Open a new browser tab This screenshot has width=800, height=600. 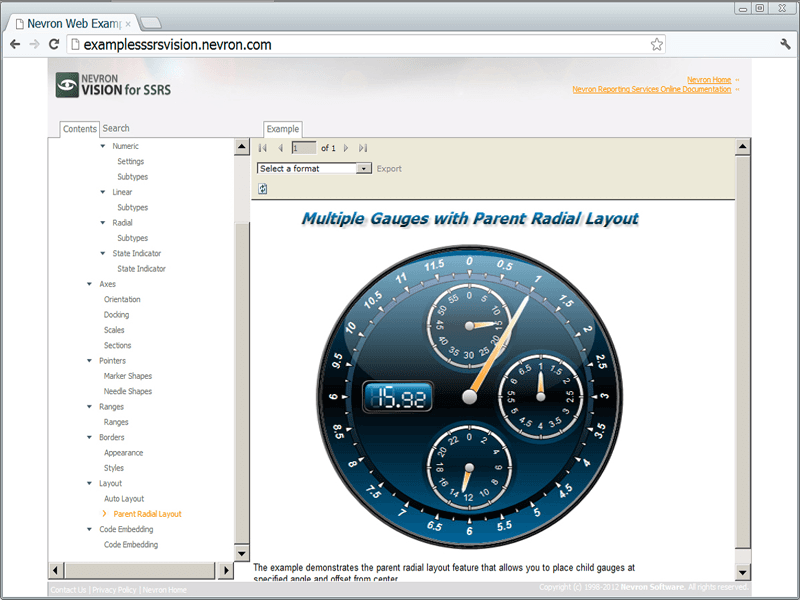click(151, 23)
